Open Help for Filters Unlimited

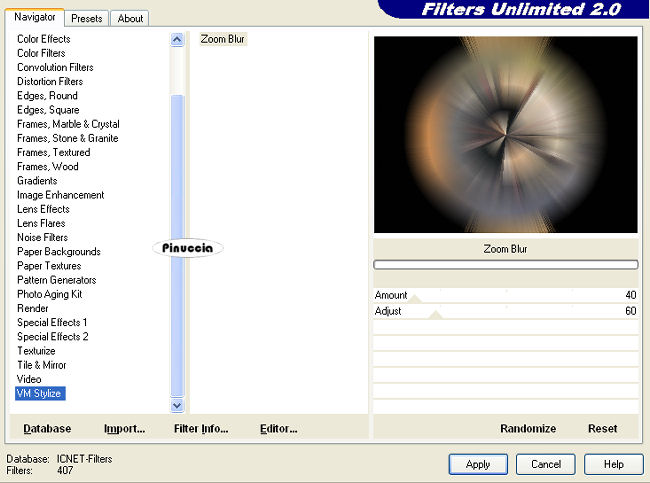[x=614, y=464]
